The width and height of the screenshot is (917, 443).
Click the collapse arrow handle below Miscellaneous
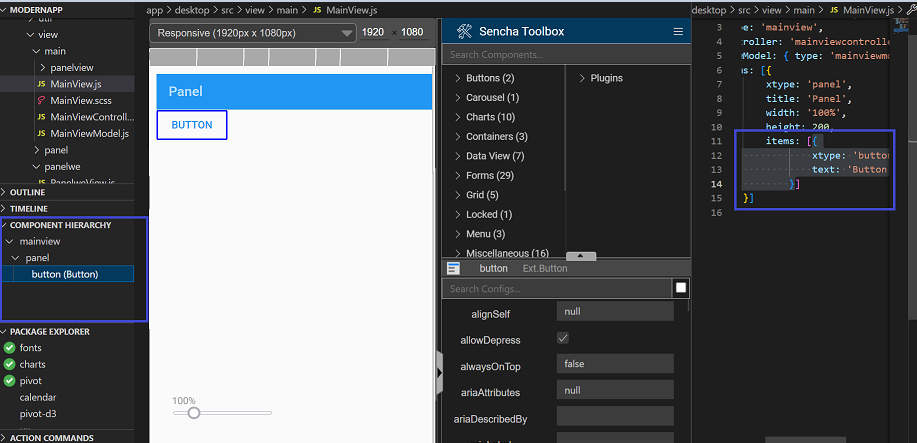point(581,256)
